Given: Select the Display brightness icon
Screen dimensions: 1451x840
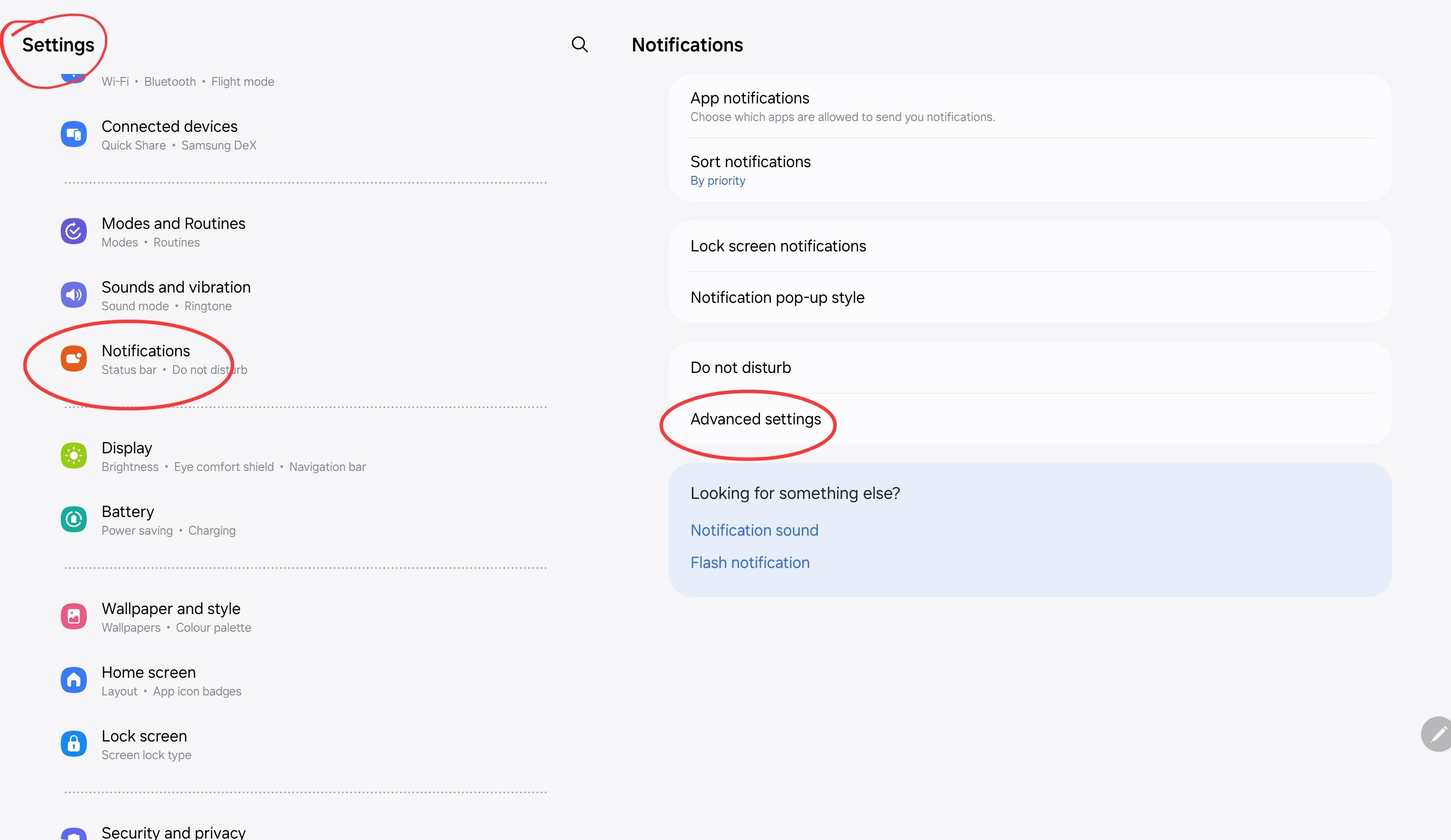Looking at the screenshot, I should coord(74,456).
